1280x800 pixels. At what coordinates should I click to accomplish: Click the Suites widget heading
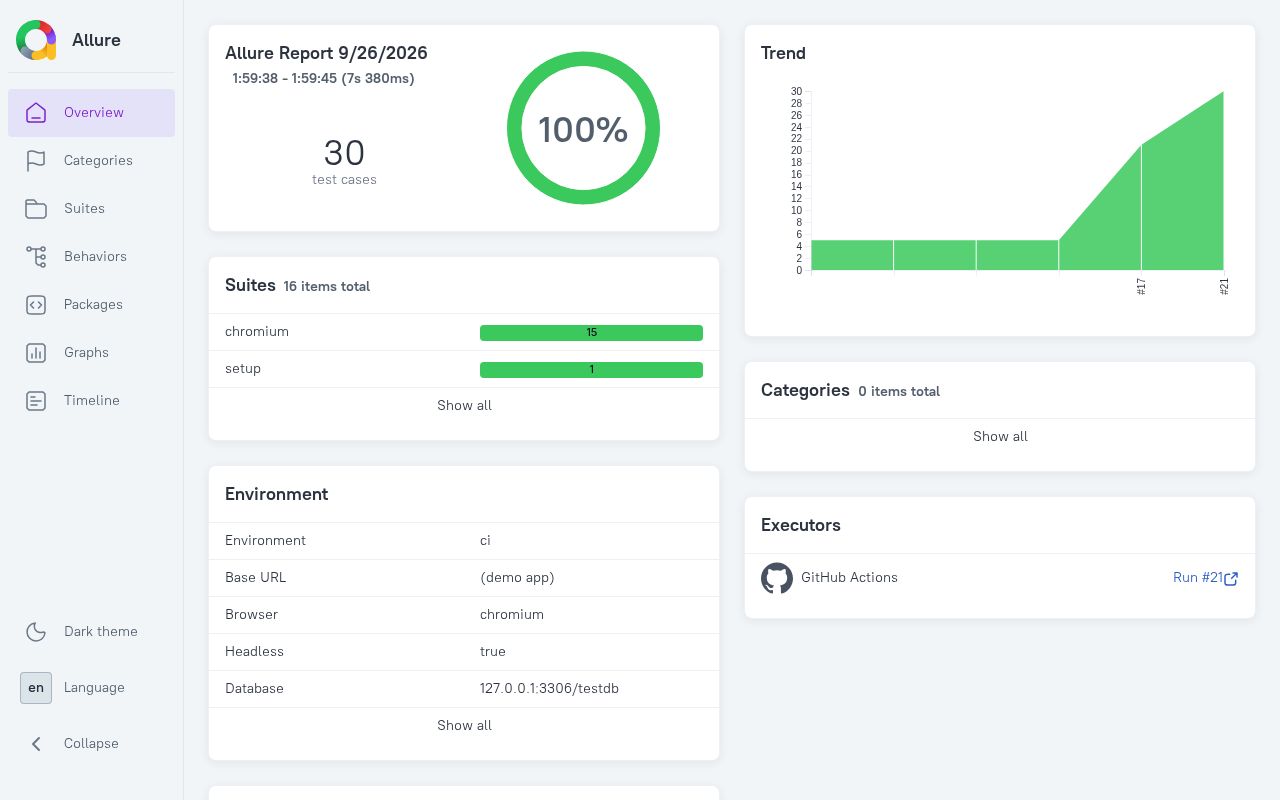pos(250,285)
